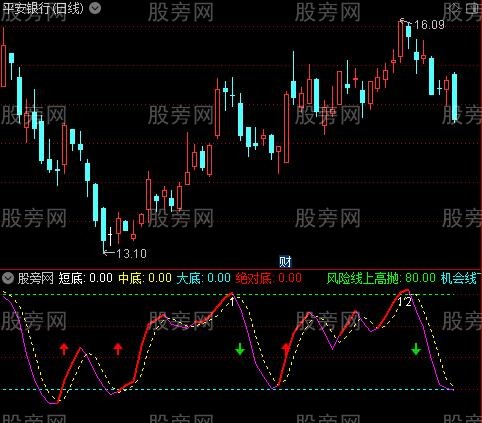Click first red up-arrow buy signal
Screen dimensions: 482x423
[x=64, y=349]
